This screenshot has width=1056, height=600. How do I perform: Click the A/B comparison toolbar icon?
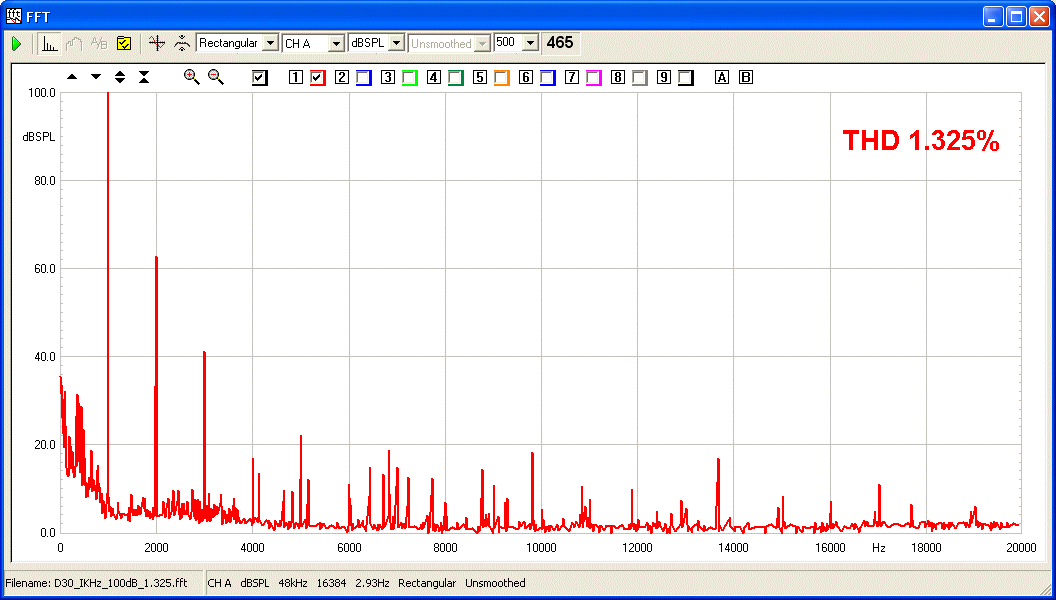(99, 44)
